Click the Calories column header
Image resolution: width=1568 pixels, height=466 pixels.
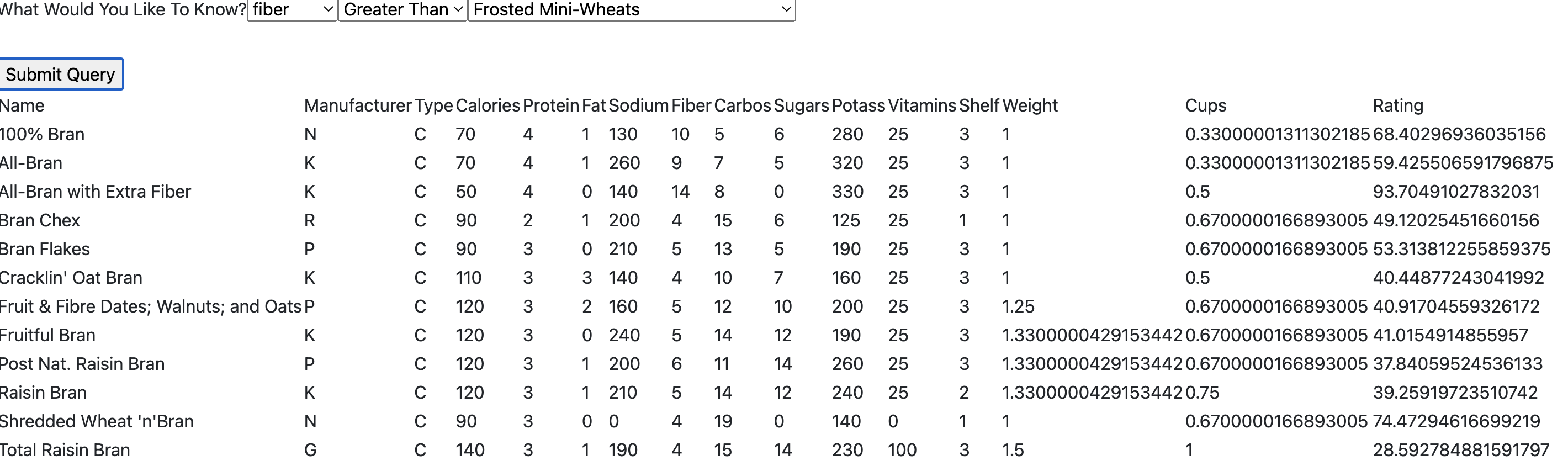coord(488,106)
